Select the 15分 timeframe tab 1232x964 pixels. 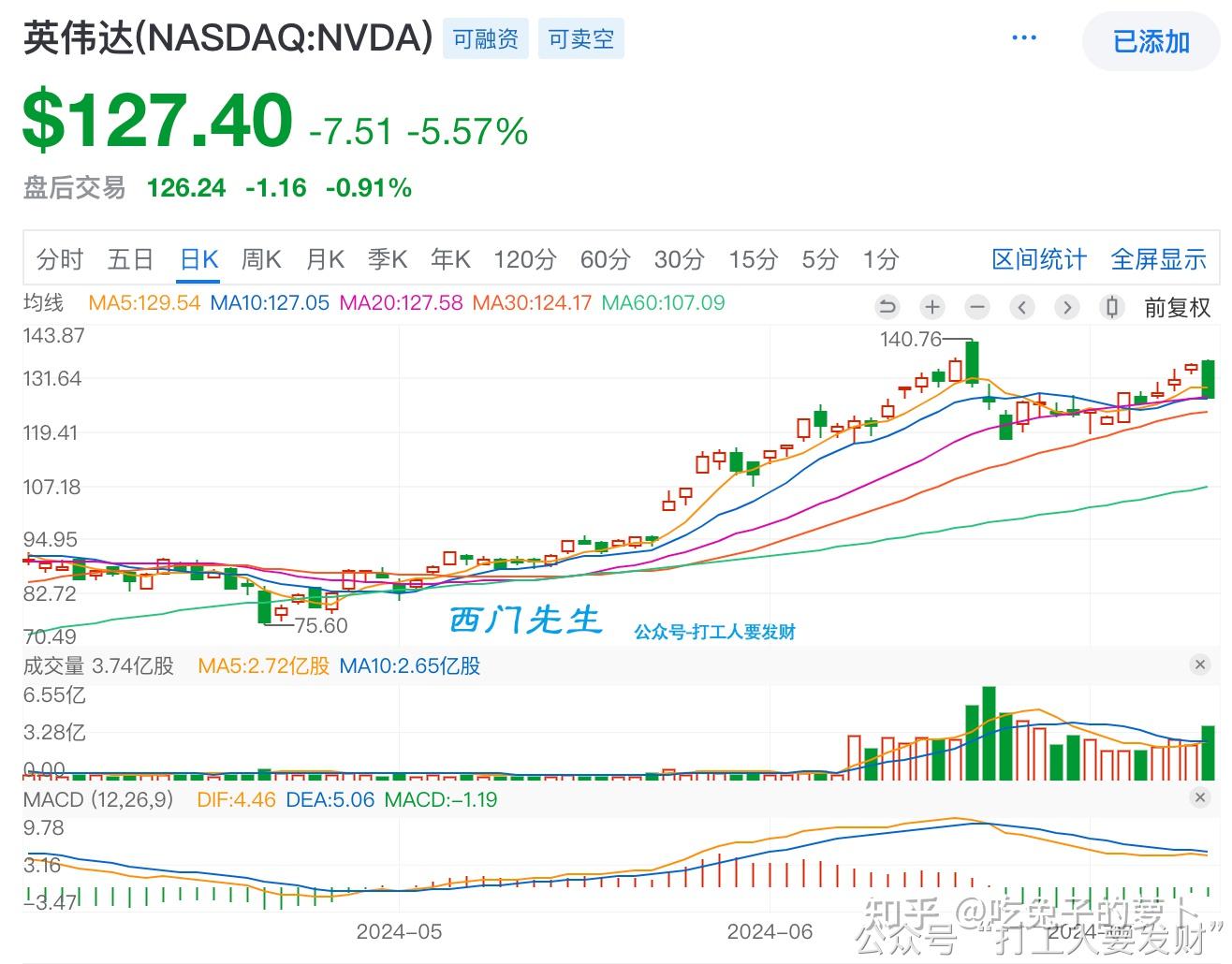pos(754,259)
